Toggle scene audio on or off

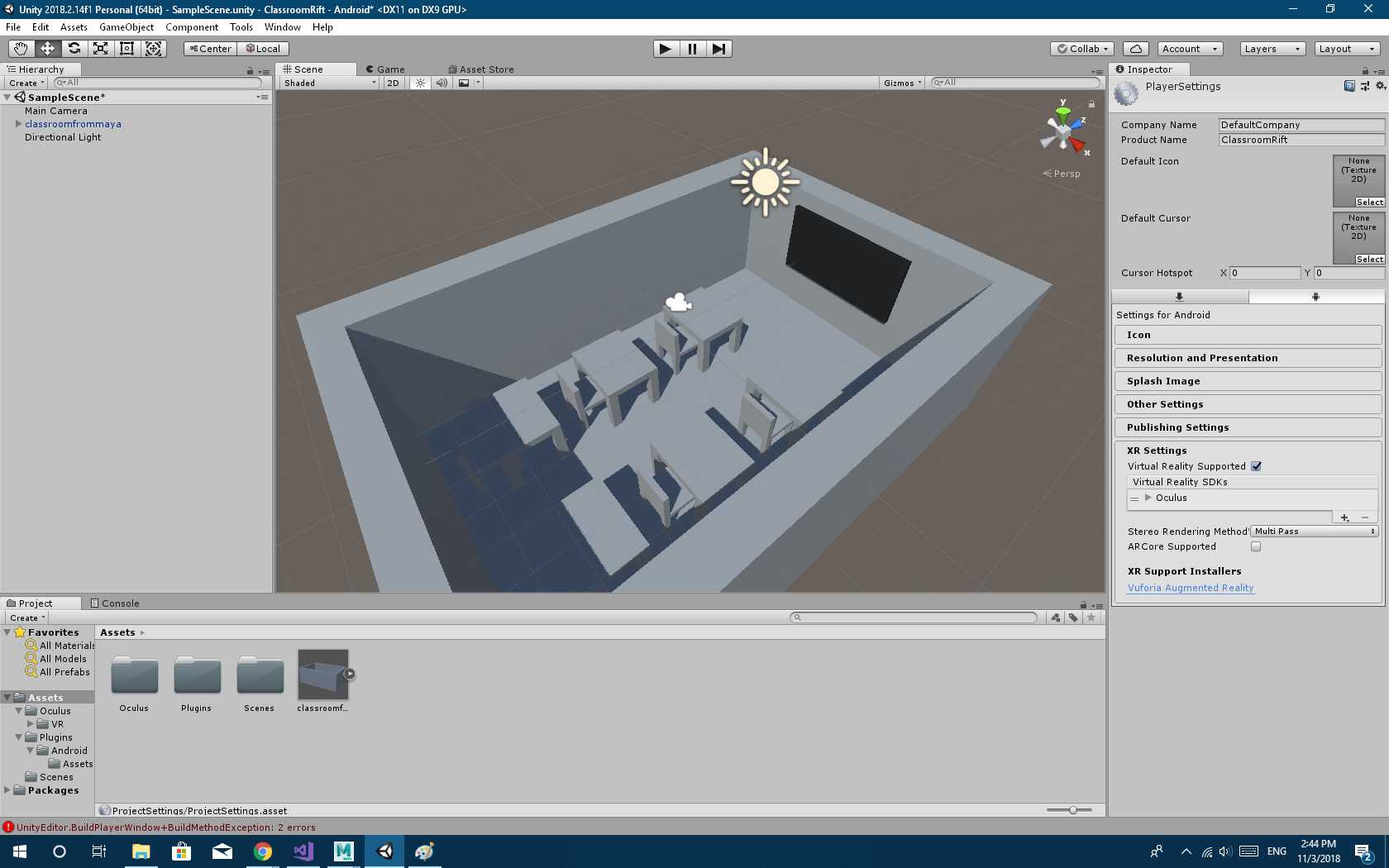click(442, 83)
